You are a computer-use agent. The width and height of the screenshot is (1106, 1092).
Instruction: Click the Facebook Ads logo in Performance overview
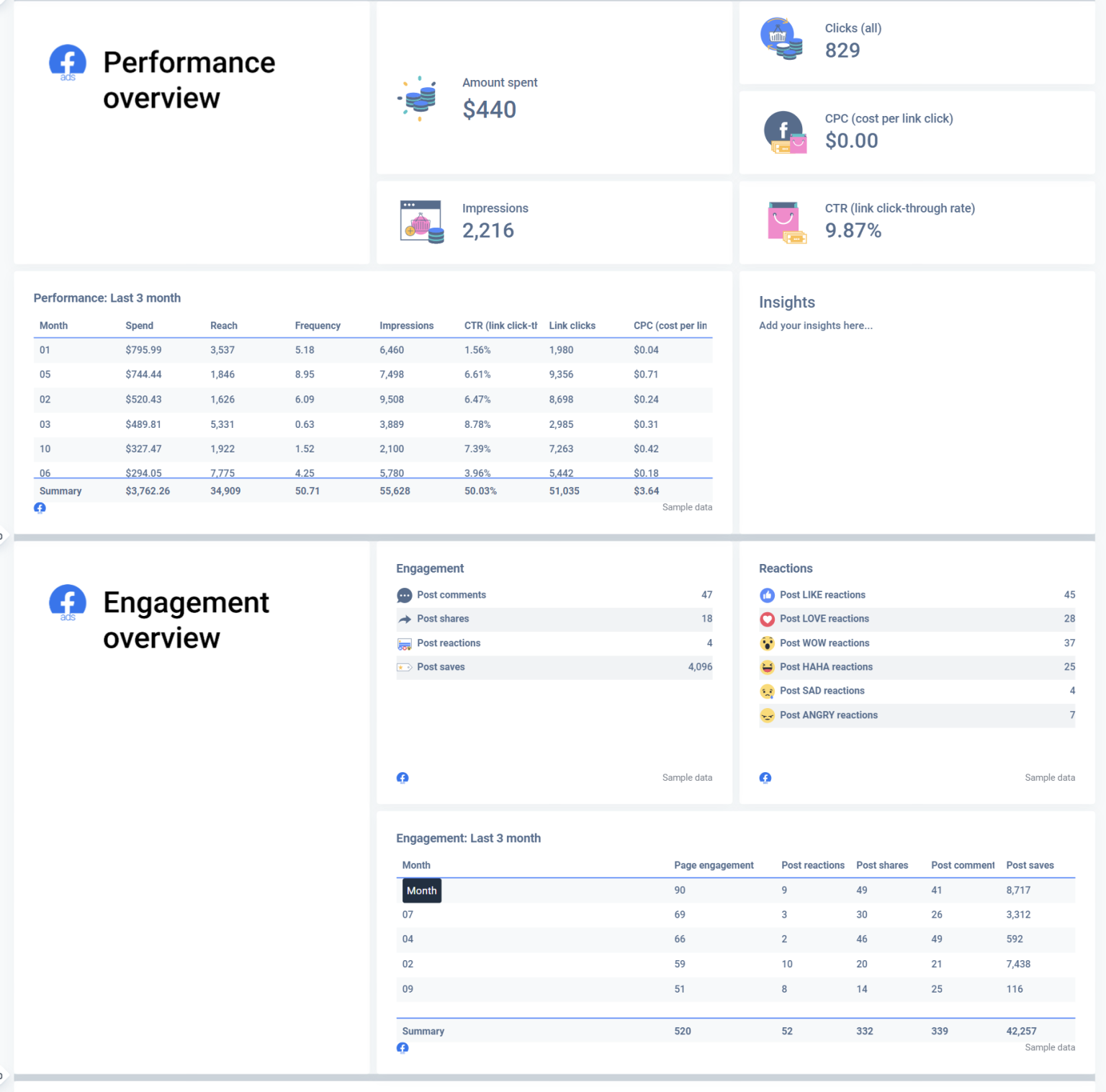[x=67, y=63]
